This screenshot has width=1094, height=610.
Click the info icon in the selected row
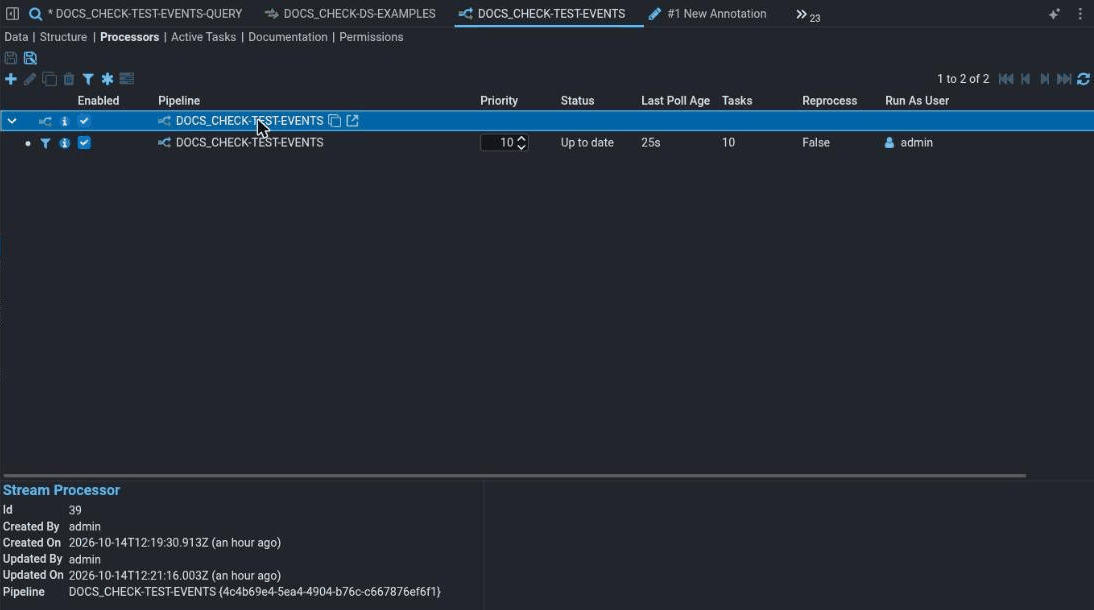[x=64, y=121]
